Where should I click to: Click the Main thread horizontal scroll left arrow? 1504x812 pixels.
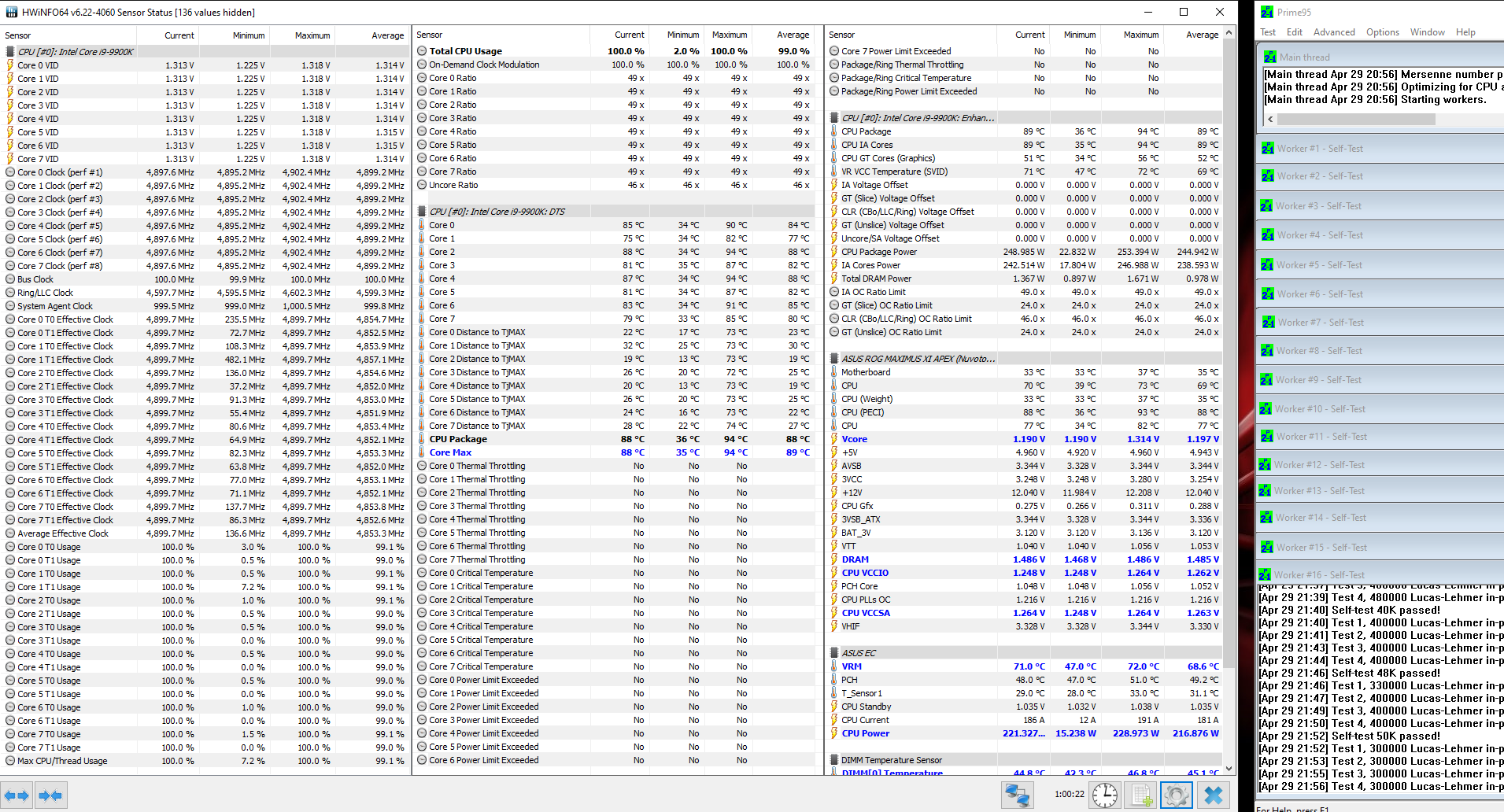coord(1270,120)
